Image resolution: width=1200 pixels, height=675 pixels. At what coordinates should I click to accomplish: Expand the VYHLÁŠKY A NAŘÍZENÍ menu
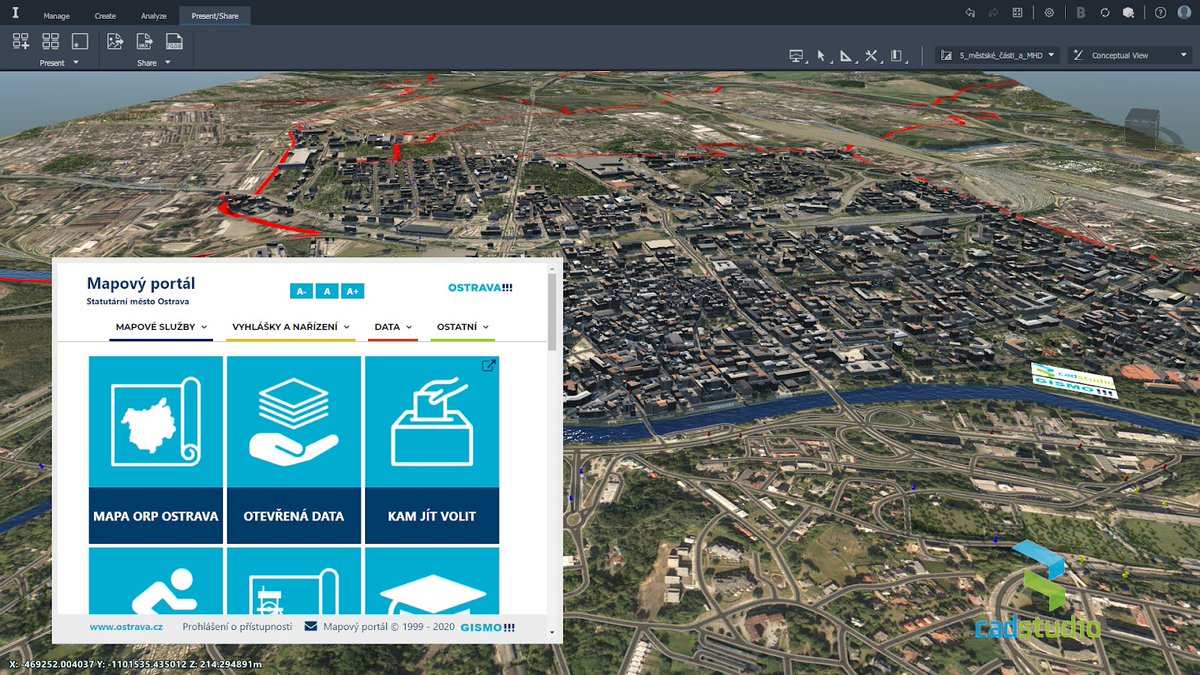pos(291,327)
